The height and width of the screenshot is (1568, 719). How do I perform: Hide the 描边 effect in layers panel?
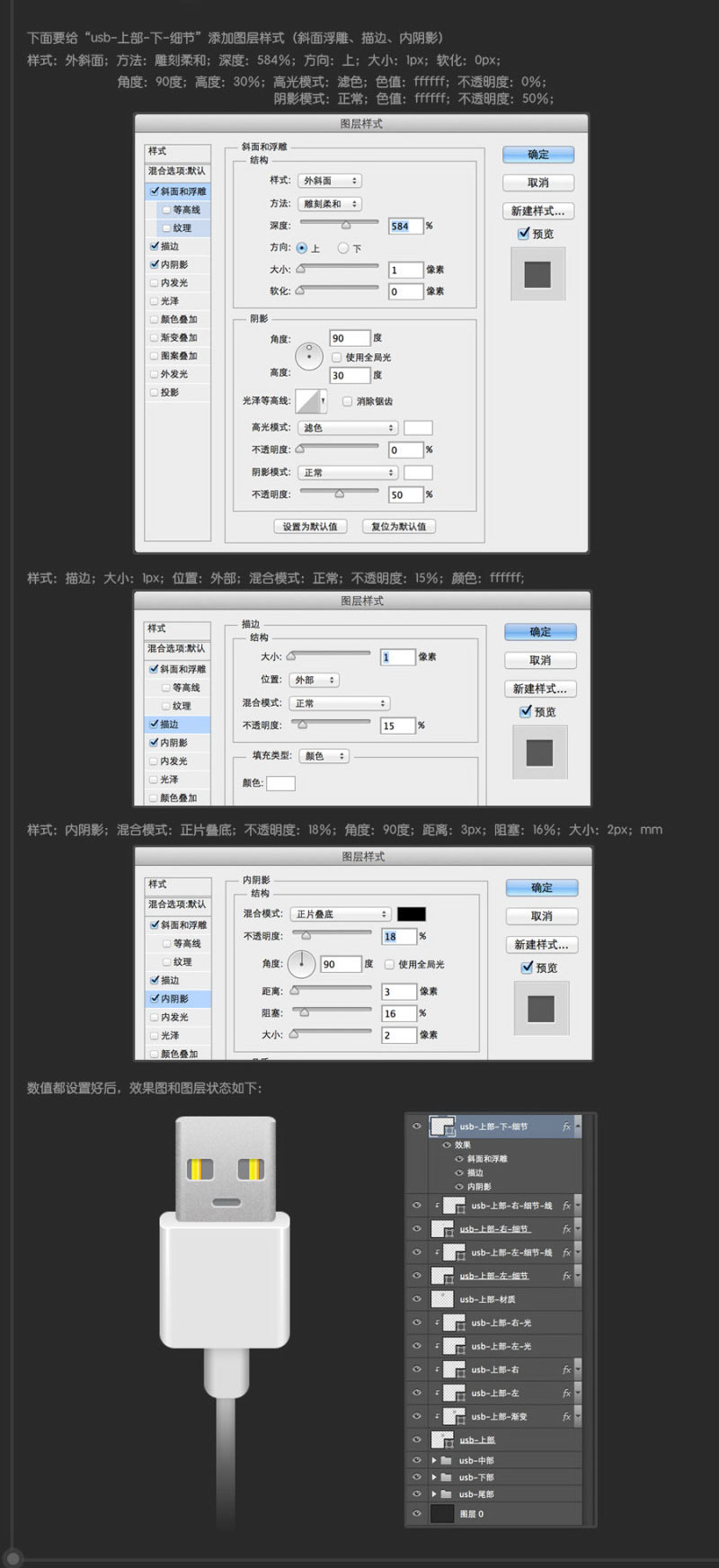click(x=459, y=1173)
